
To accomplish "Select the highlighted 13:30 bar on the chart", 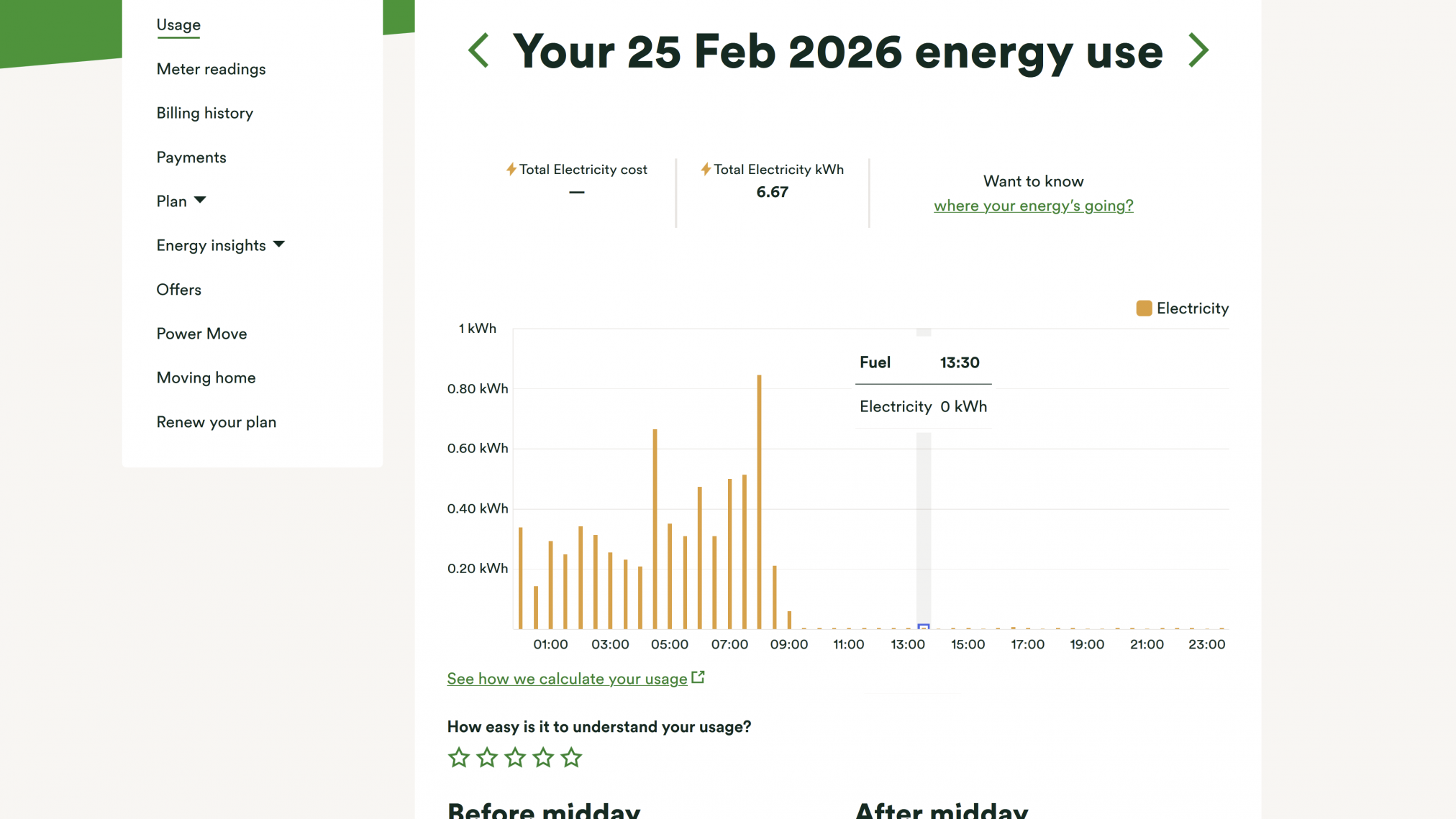I will 922,626.
